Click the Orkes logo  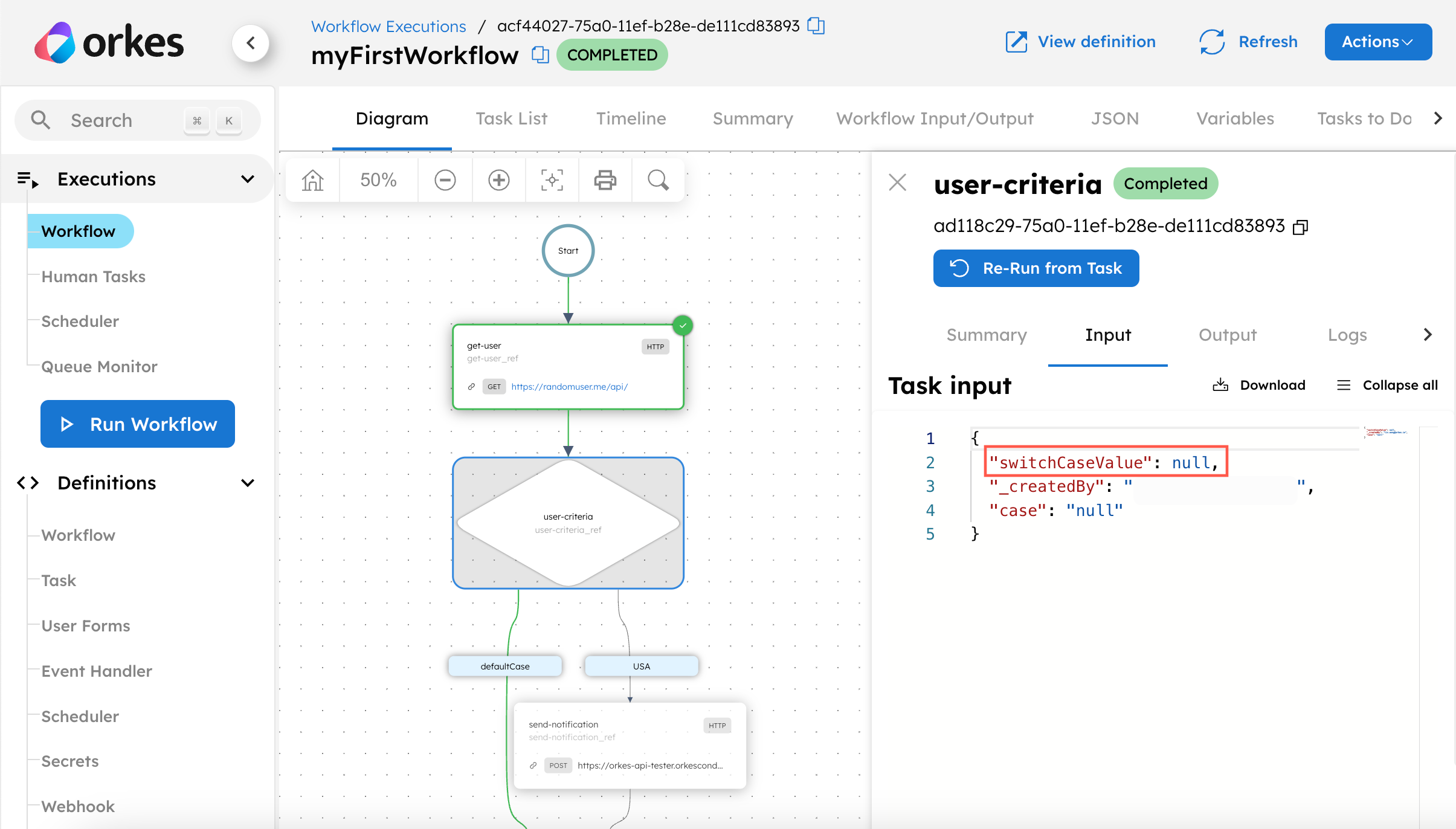109,42
